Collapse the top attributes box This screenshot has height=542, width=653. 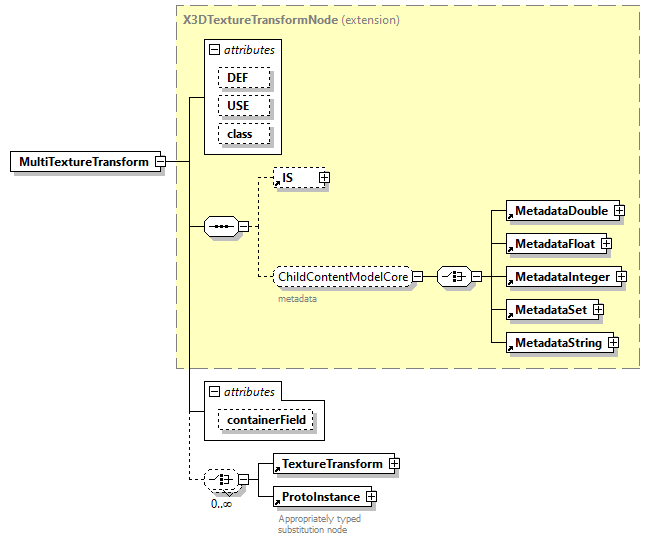pyautogui.click(x=214, y=50)
